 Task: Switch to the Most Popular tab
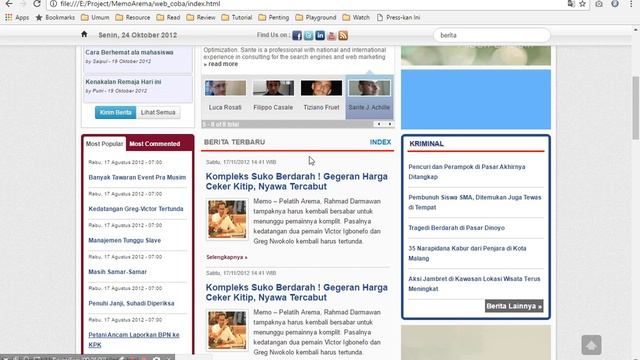point(104,144)
